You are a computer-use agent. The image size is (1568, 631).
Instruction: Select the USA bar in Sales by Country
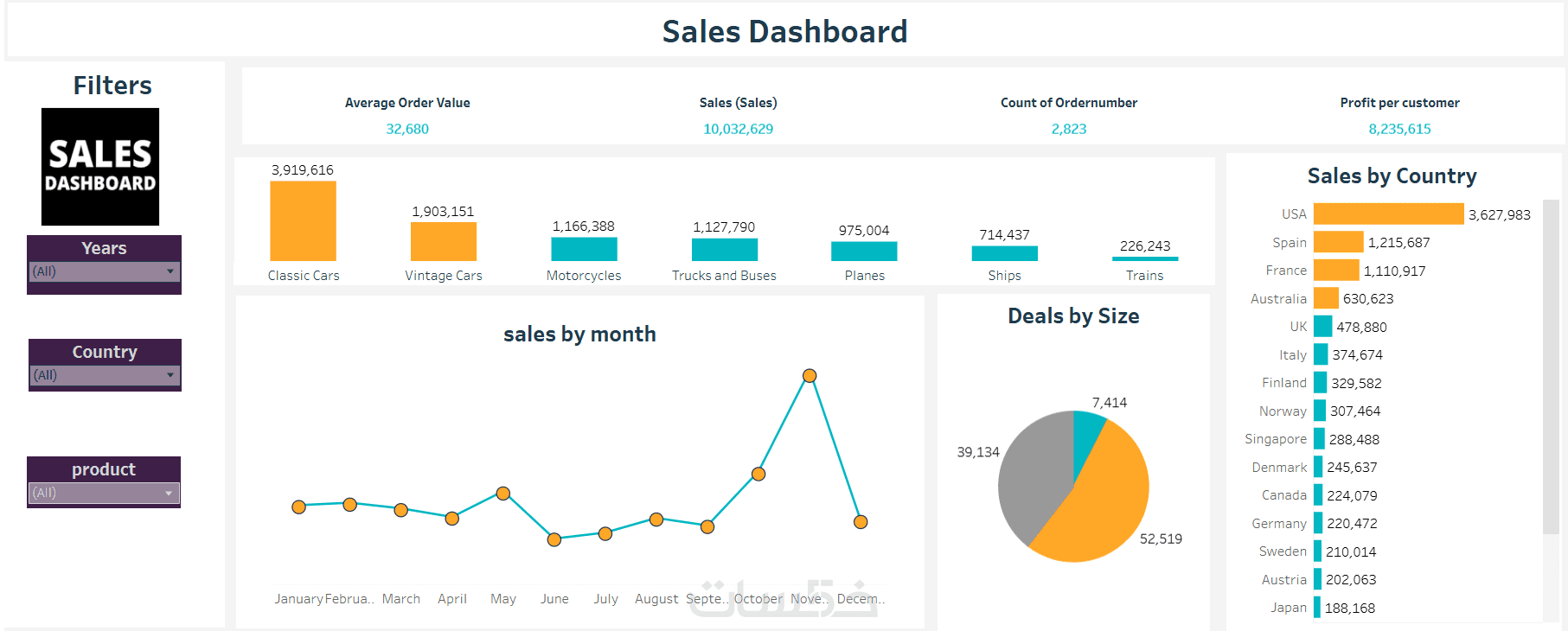pos(1388,214)
